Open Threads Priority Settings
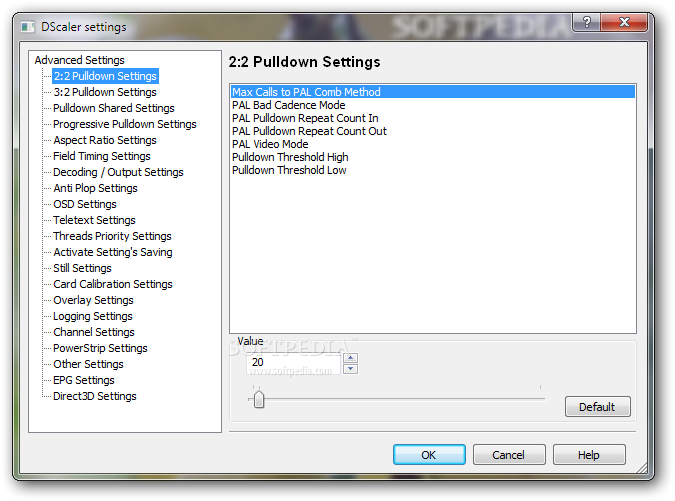Screen dimensions: 675x501 pos(112,236)
